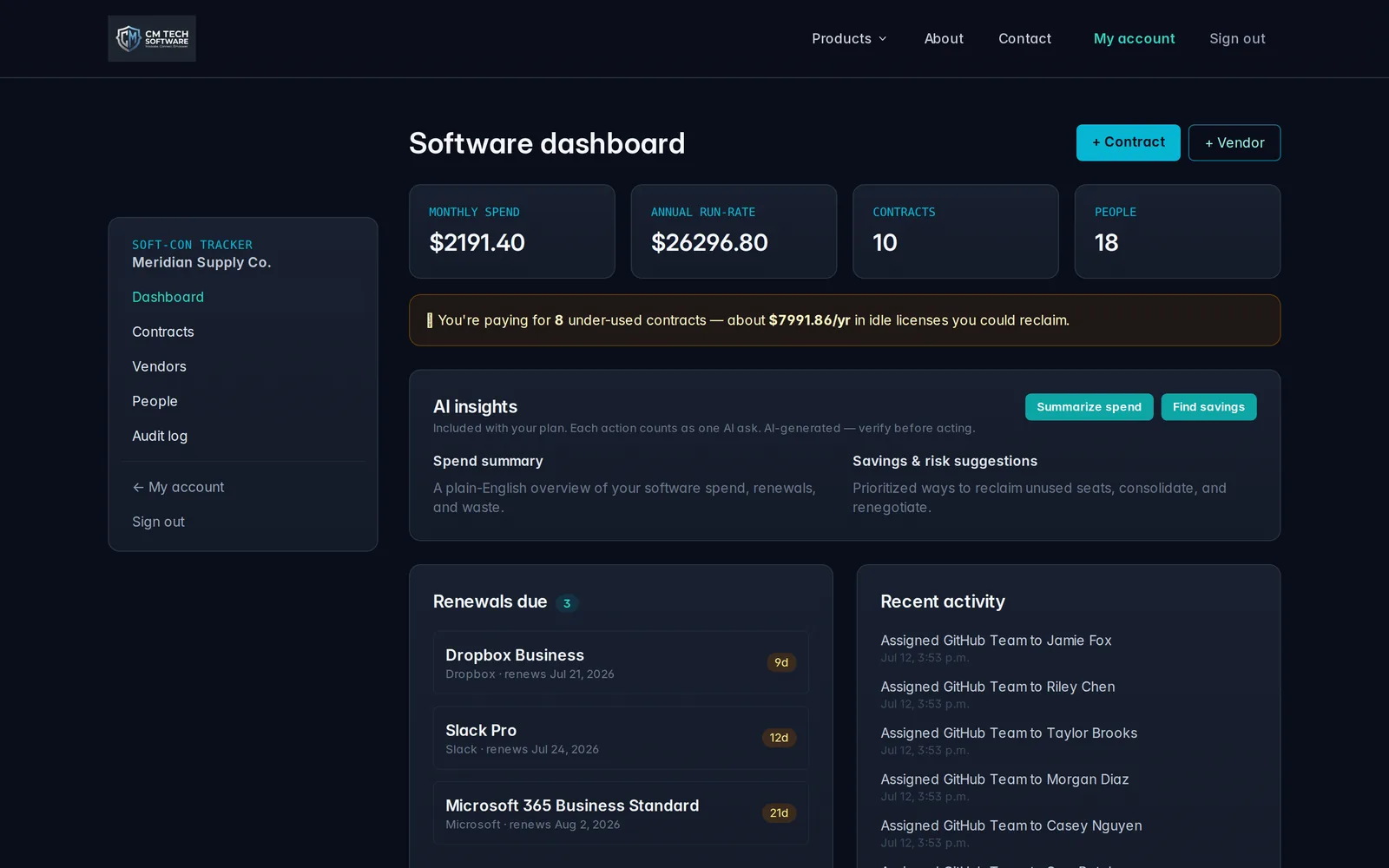1389x868 pixels.
Task: Click activity 'Assigned GitHub Team to Casey Nguyen'
Action: pyautogui.click(x=1011, y=825)
